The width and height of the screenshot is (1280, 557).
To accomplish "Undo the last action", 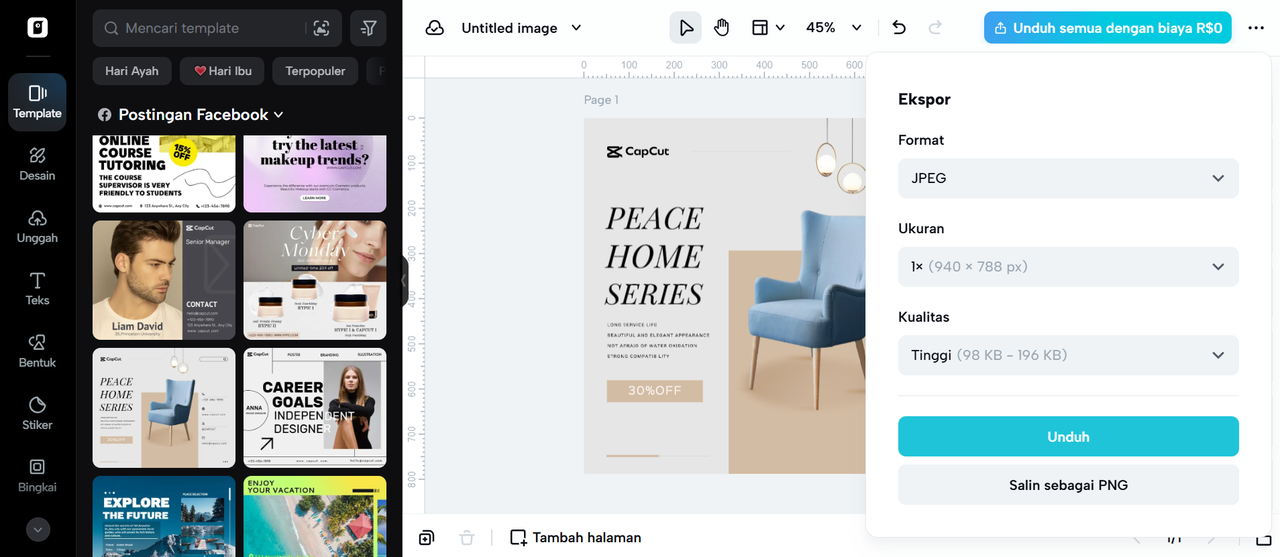I will coord(899,28).
